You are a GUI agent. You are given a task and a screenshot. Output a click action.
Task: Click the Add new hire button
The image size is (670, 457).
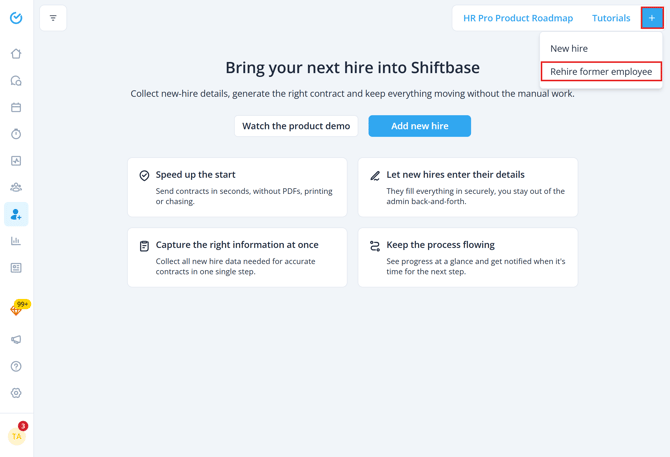coord(420,126)
